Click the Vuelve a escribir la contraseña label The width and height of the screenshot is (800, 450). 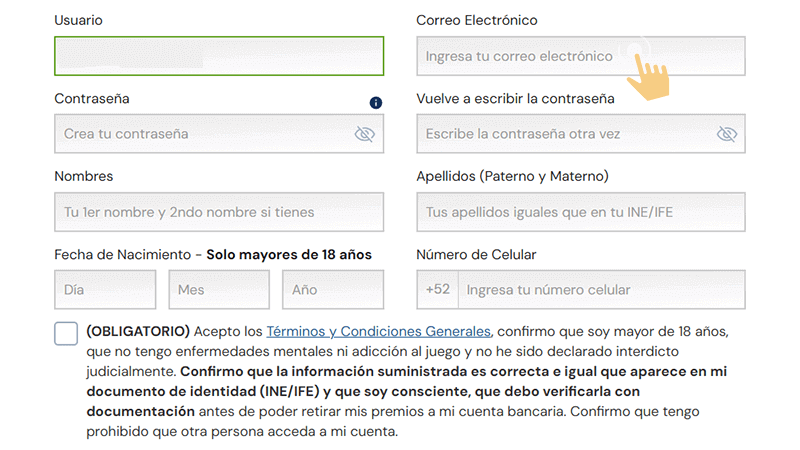[x=515, y=99]
